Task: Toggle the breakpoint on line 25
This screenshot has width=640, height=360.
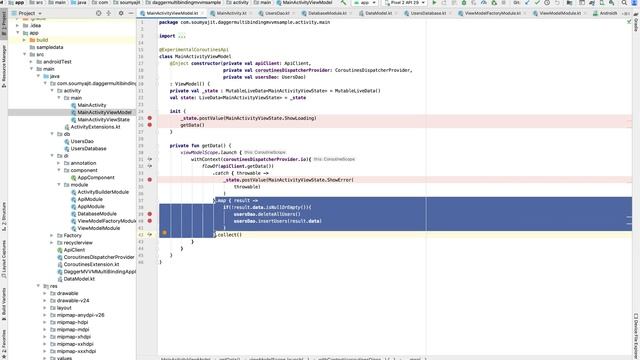Action: [150, 118]
